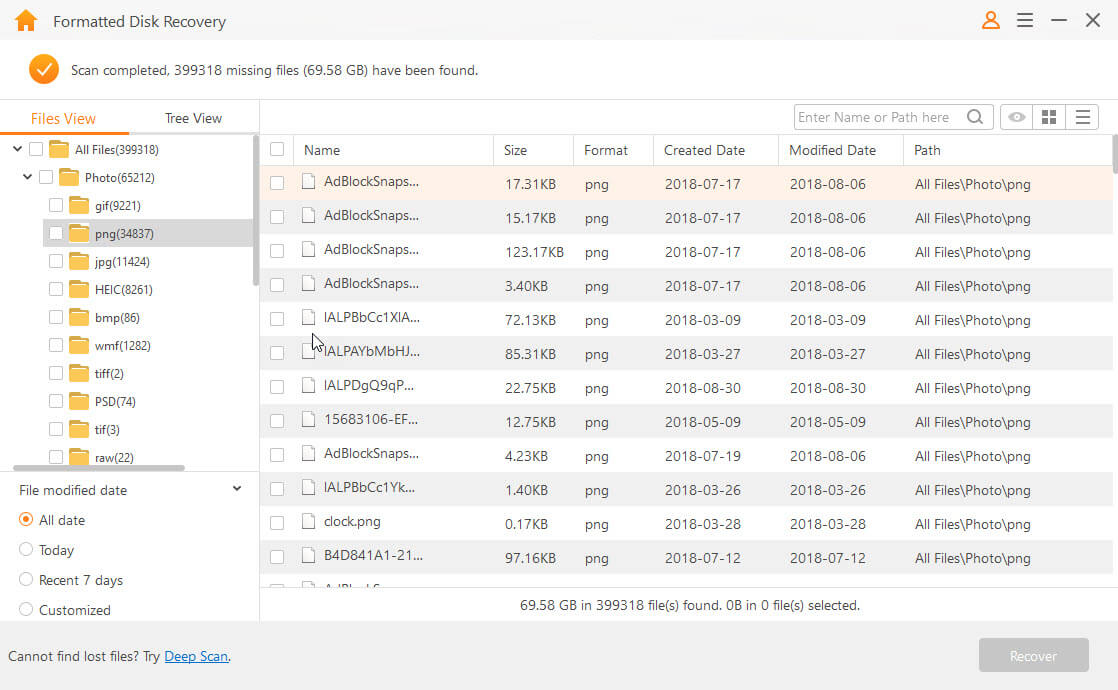
Task: Switch to detailed list view
Action: 1083,117
